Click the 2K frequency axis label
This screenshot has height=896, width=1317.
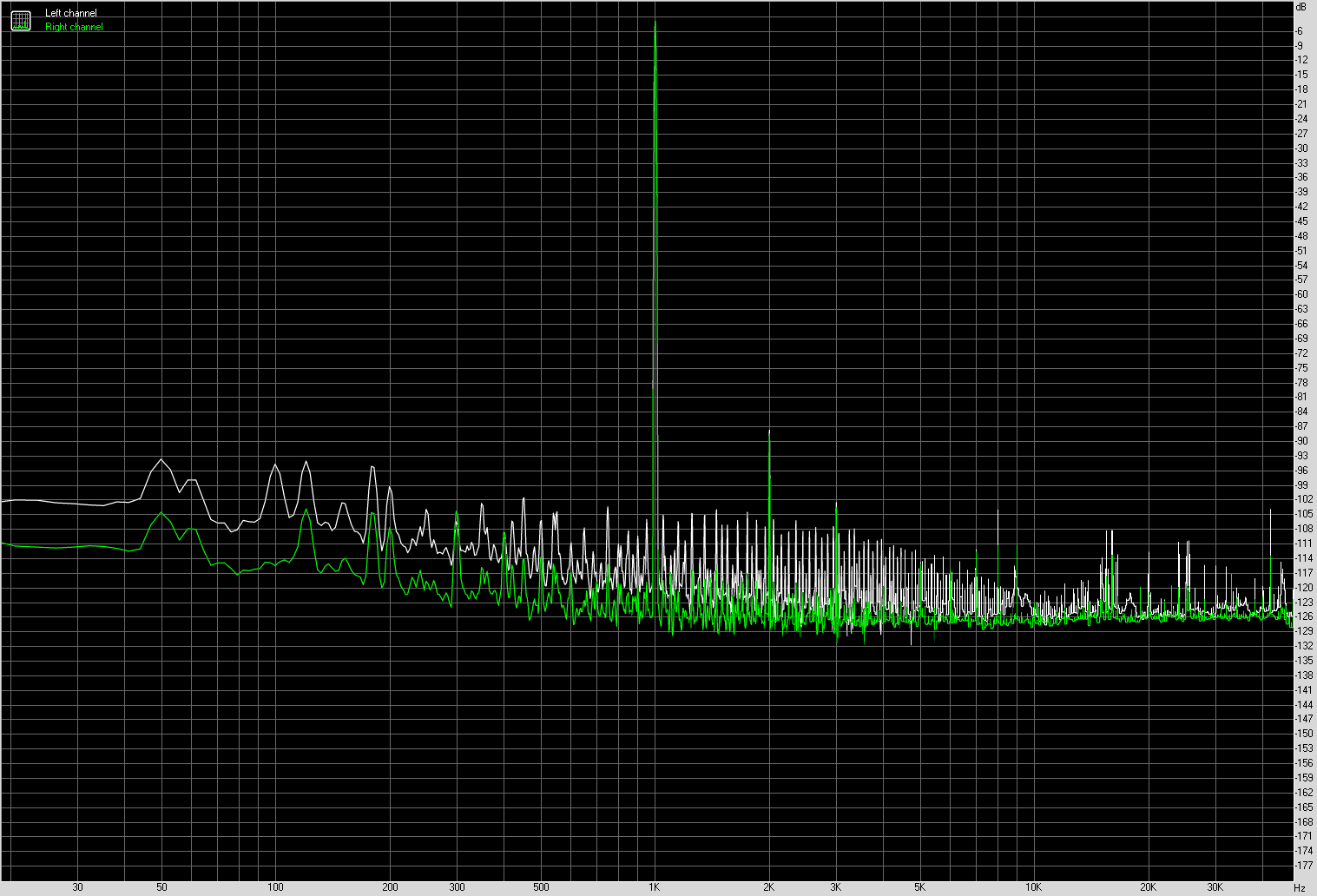tap(769, 887)
